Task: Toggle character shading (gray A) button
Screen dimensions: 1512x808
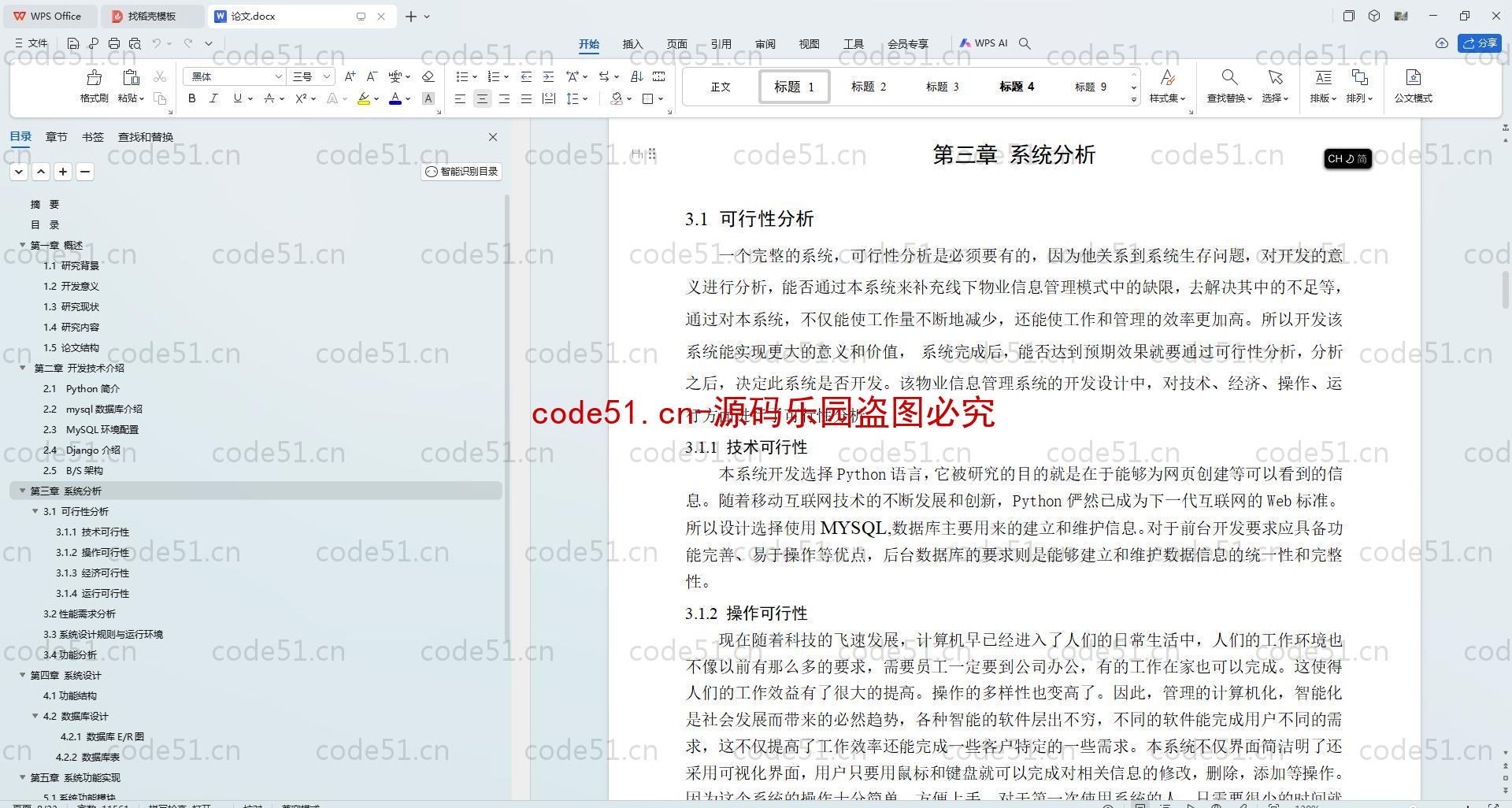Action: point(428,98)
